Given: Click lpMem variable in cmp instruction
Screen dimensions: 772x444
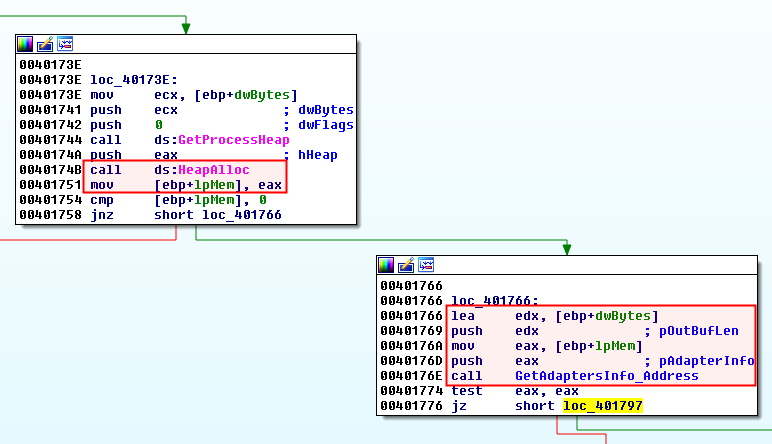Looking at the screenshot, I should tap(228, 200).
